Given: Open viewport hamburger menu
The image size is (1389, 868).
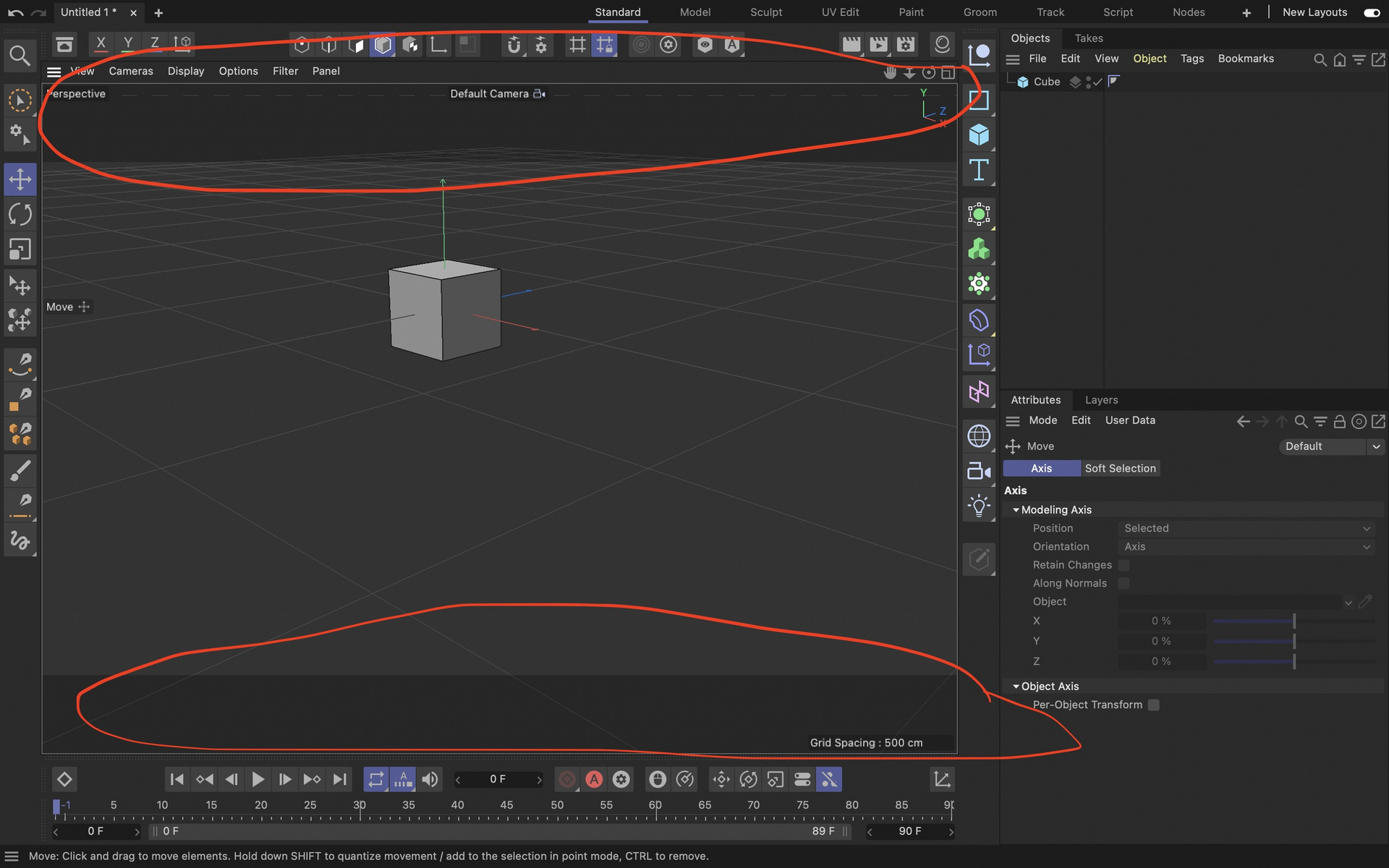Looking at the screenshot, I should click(x=54, y=72).
